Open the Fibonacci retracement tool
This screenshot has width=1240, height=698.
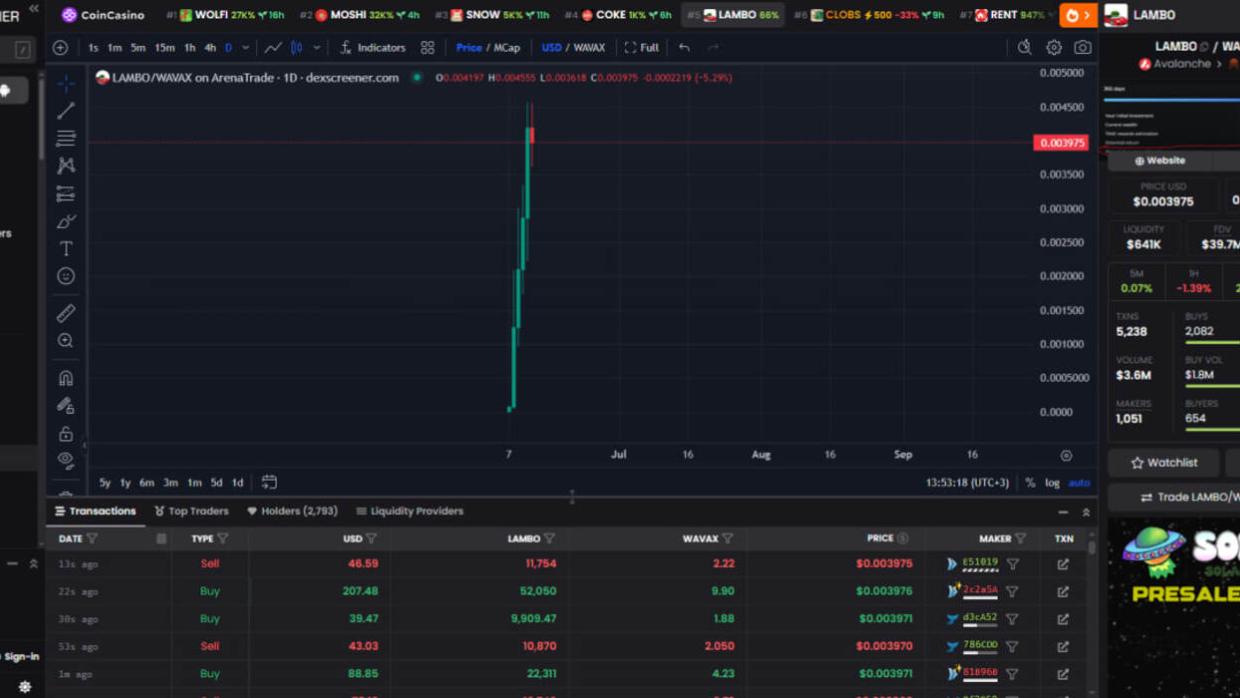click(66, 138)
